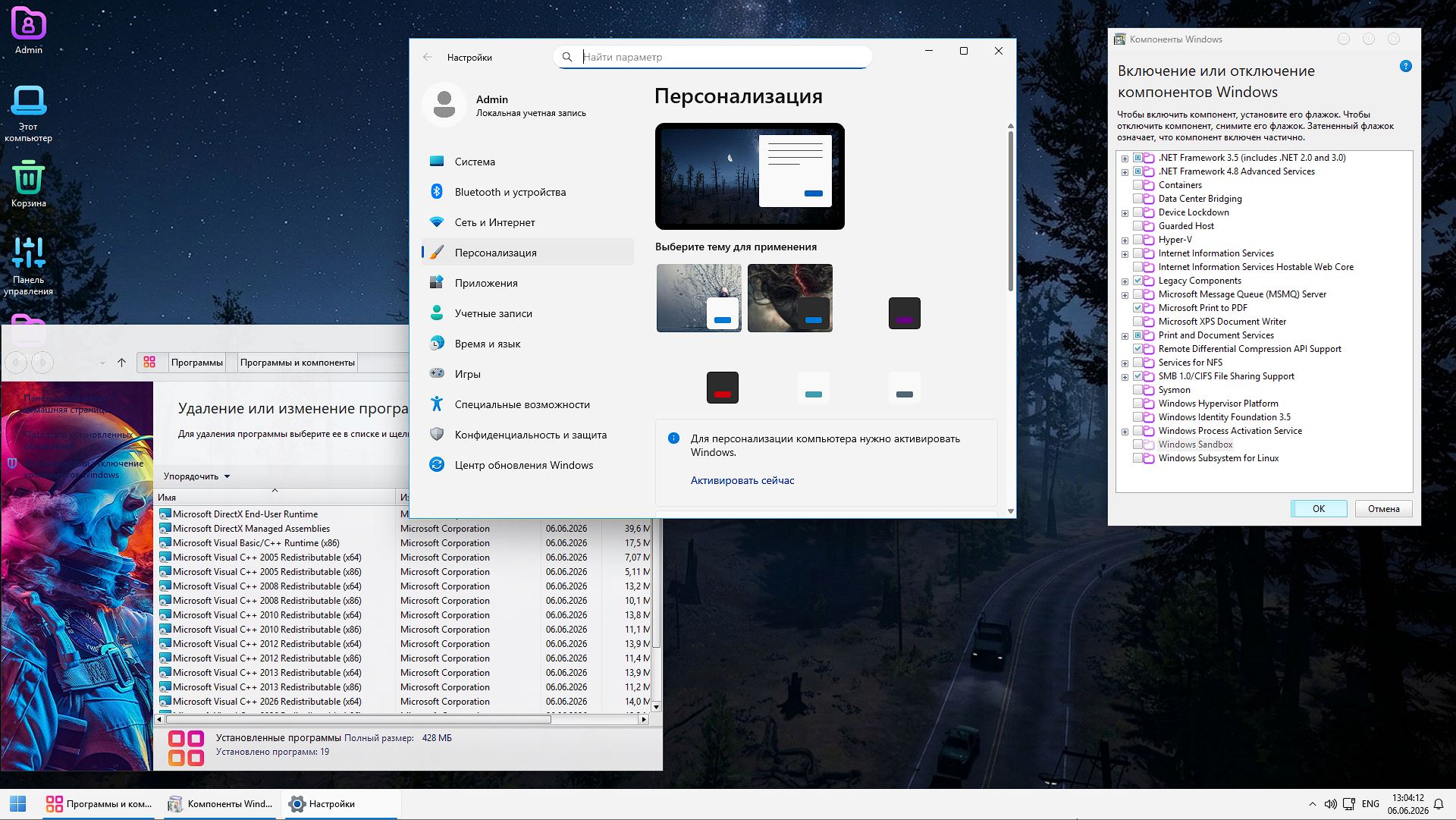Uncheck Remote Differential Compression API Support
1456x820 pixels.
coord(1137,349)
